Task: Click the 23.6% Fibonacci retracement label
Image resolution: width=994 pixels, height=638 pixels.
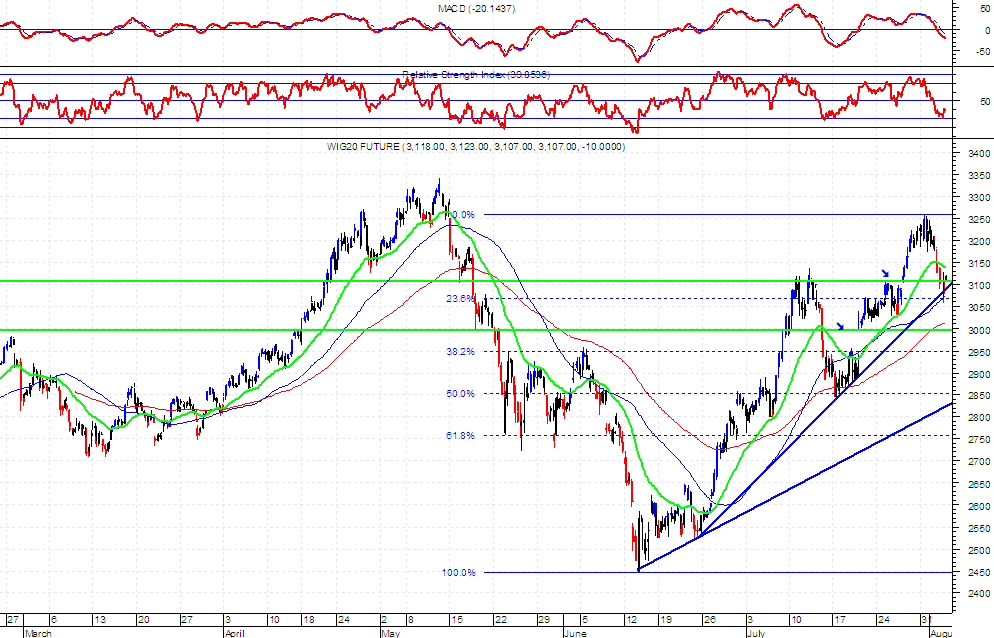Action: coord(460,298)
